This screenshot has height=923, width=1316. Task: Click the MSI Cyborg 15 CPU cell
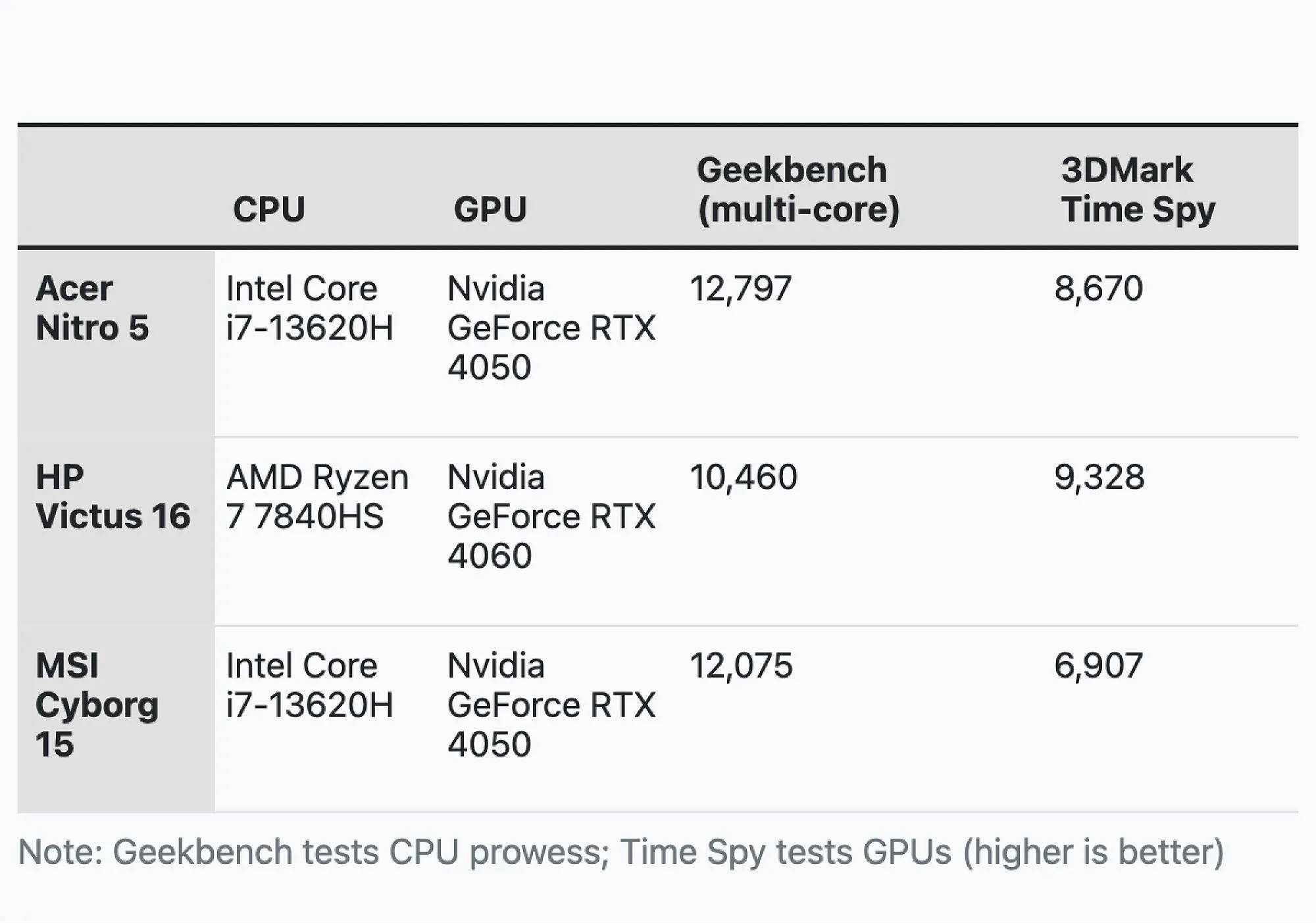tap(309, 685)
